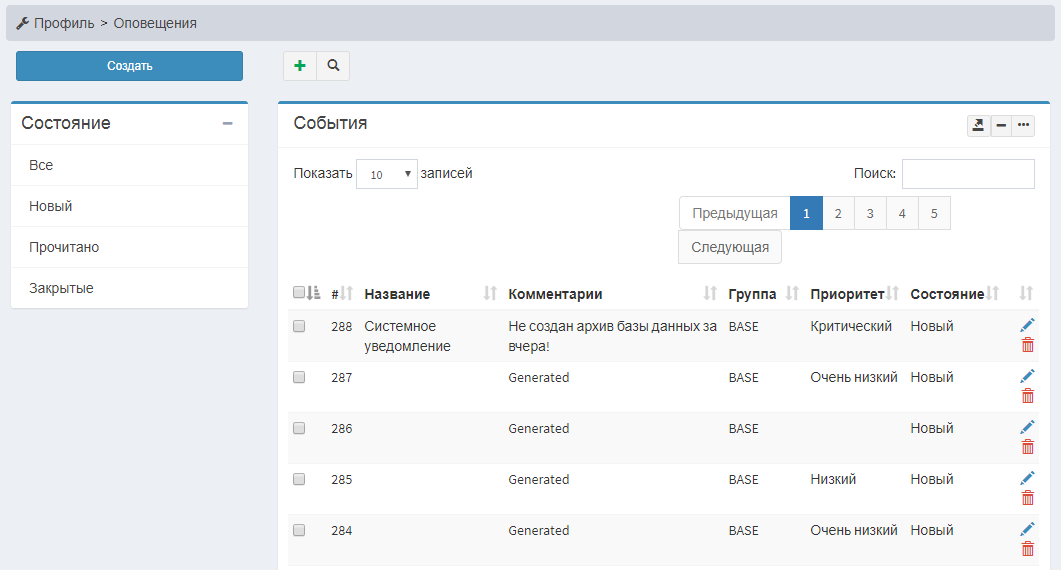
Task: Delete record 285 with trash icon
Action: click(x=1027, y=498)
